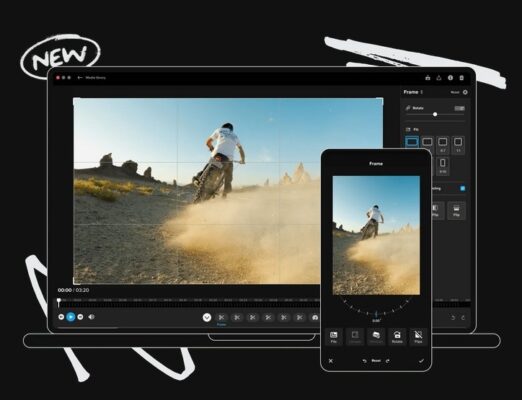Tap undo arrow on phone screen
This screenshot has height=400, width=522.
tap(365, 361)
